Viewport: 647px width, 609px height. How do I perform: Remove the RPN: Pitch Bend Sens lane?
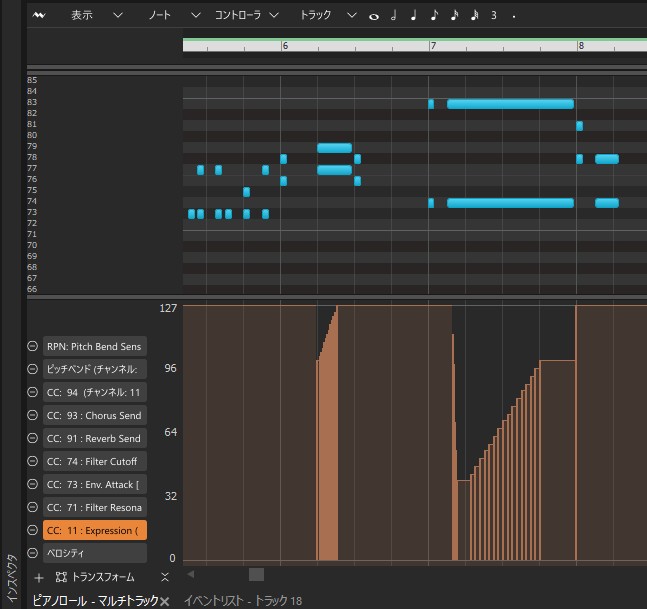click(x=32, y=346)
